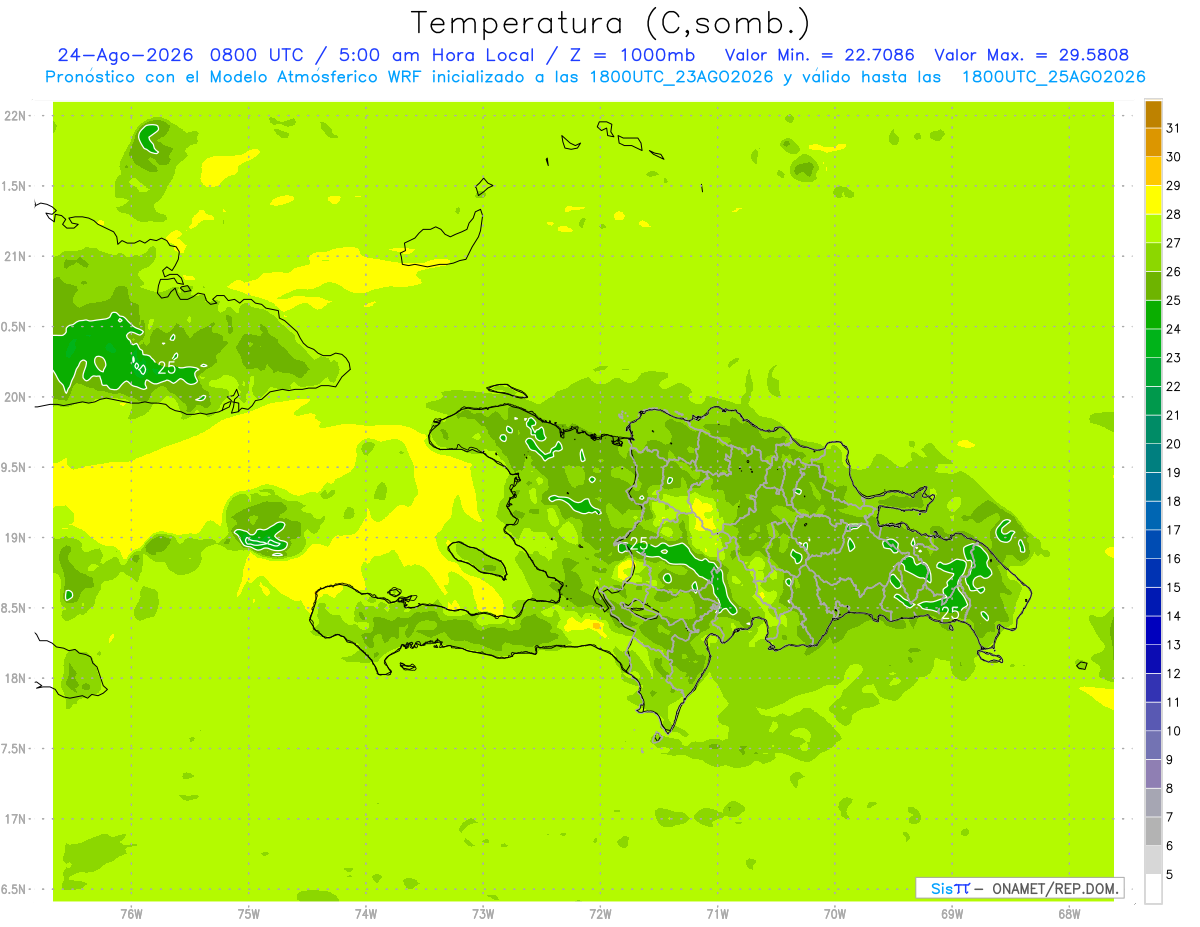The image size is (1200, 927).
Task: Click the longitude label '68W'
Action: pyautogui.click(x=1069, y=914)
